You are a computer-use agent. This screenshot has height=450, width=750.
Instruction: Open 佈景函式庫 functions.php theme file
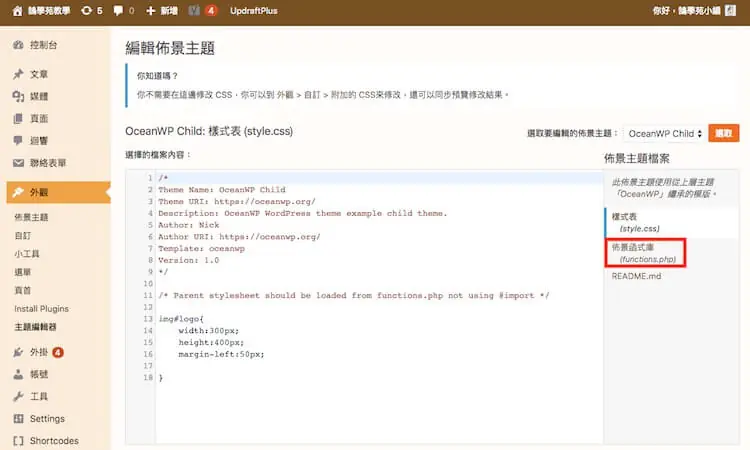(x=646, y=253)
